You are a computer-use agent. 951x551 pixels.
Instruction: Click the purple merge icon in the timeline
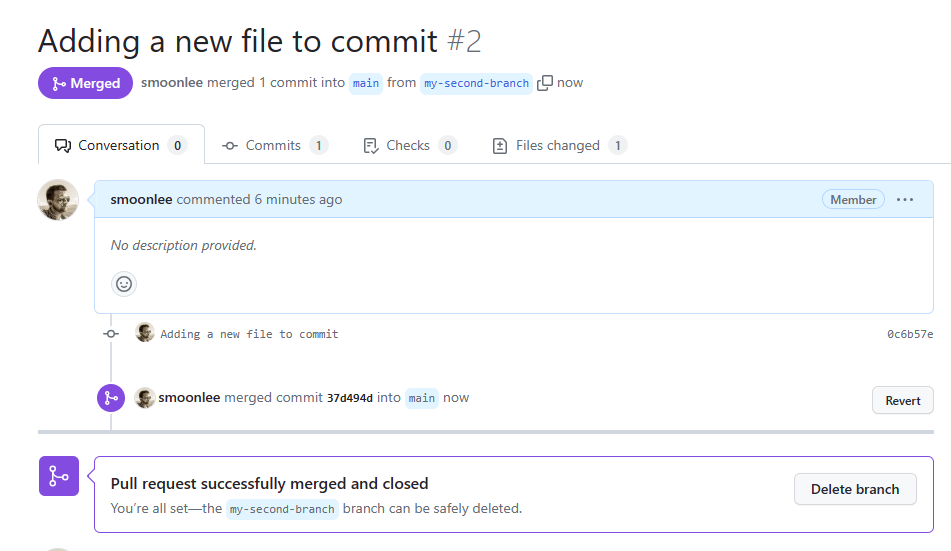coord(111,398)
